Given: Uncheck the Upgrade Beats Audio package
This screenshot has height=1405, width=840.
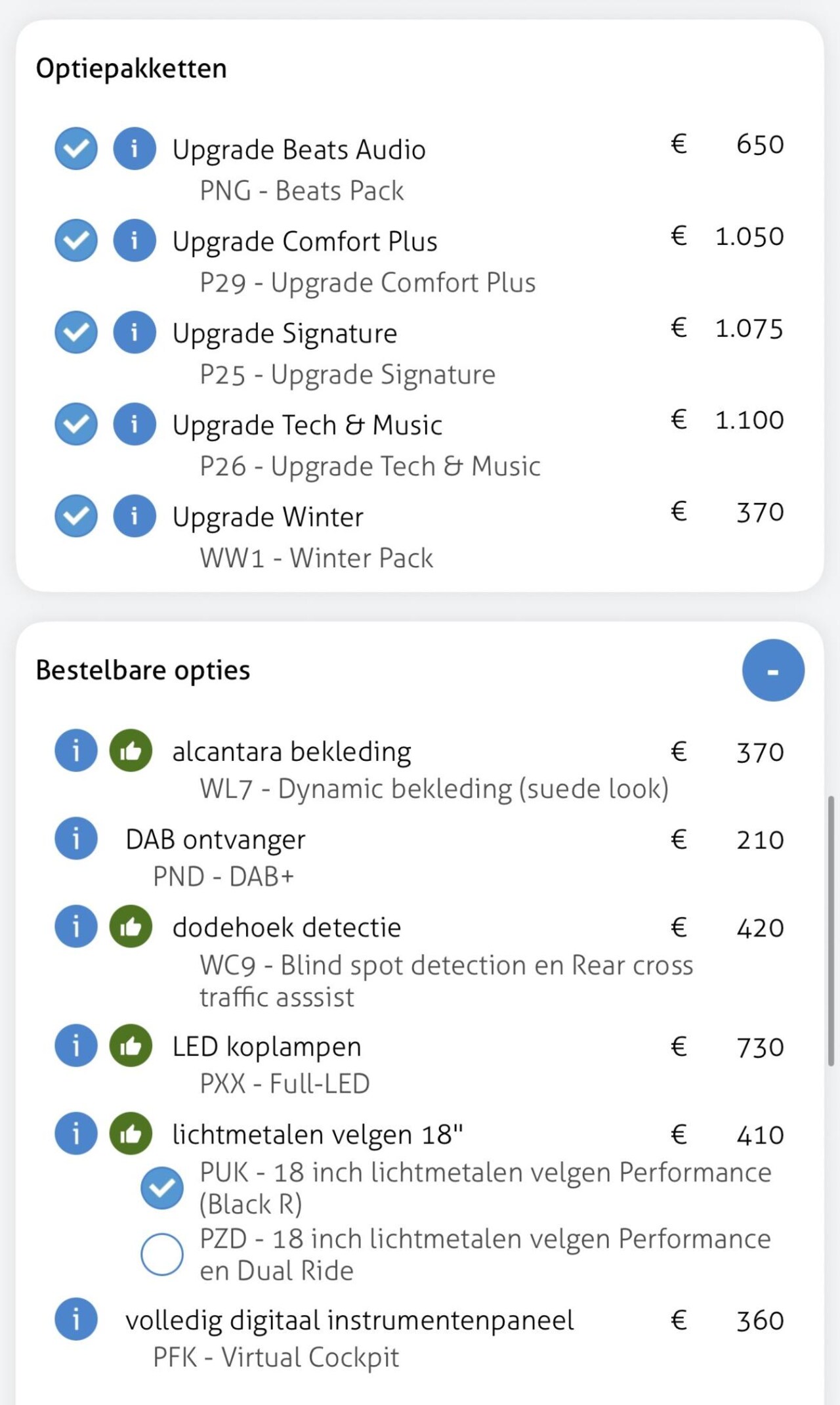Looking at the screenshot, I should click(76, 148).
